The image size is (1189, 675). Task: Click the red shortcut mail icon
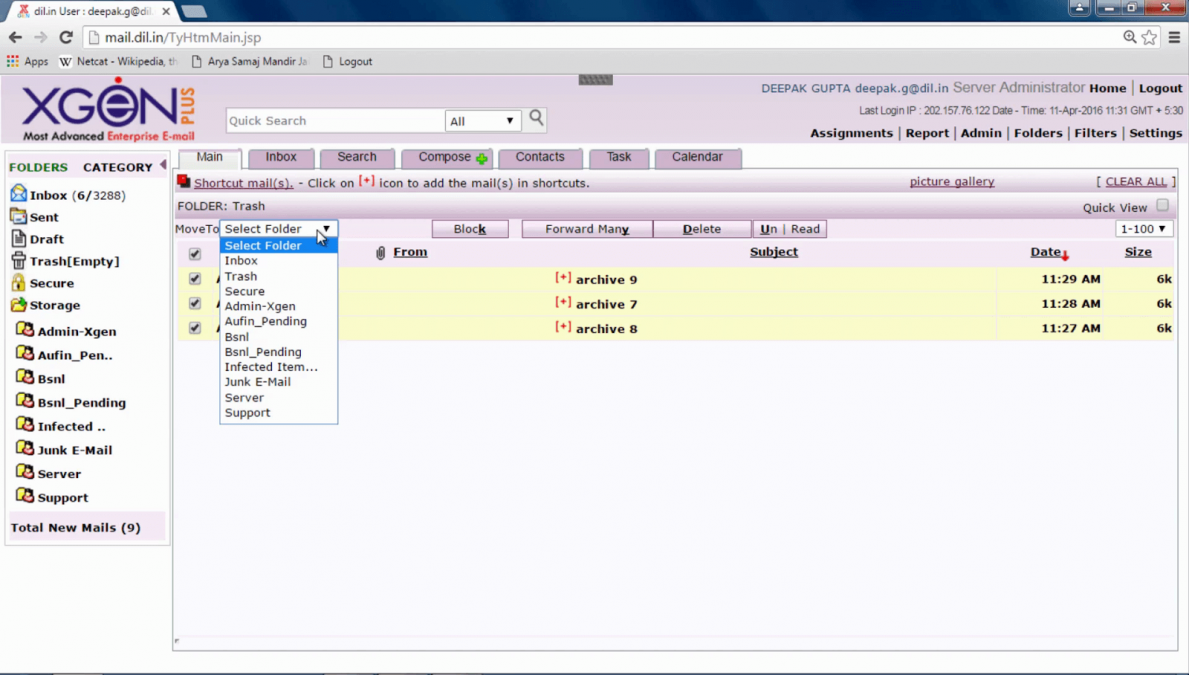[182, 182]
